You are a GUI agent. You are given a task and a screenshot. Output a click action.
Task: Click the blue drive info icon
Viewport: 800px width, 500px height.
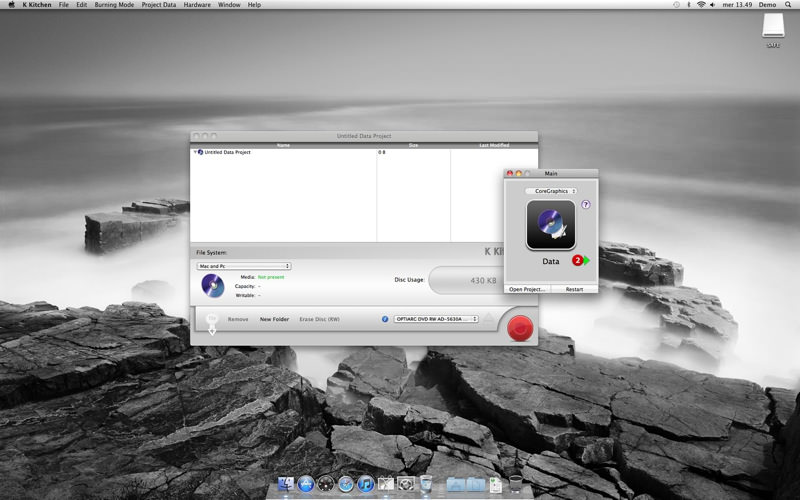385,319
